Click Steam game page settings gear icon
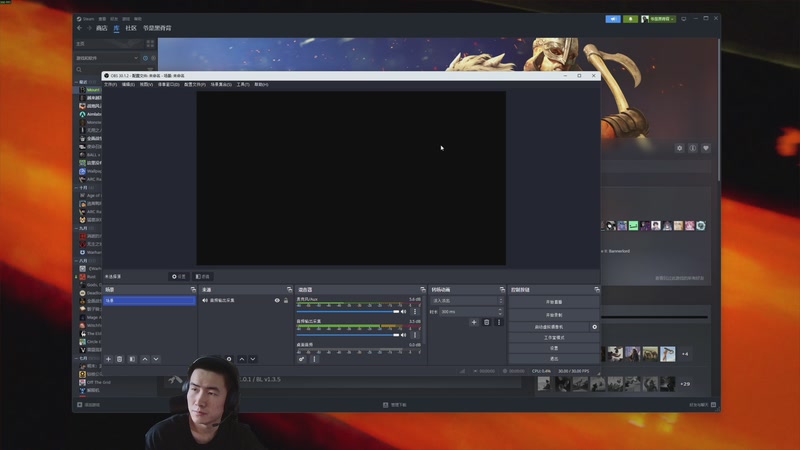The image size is (800, 450). point(680,148)
